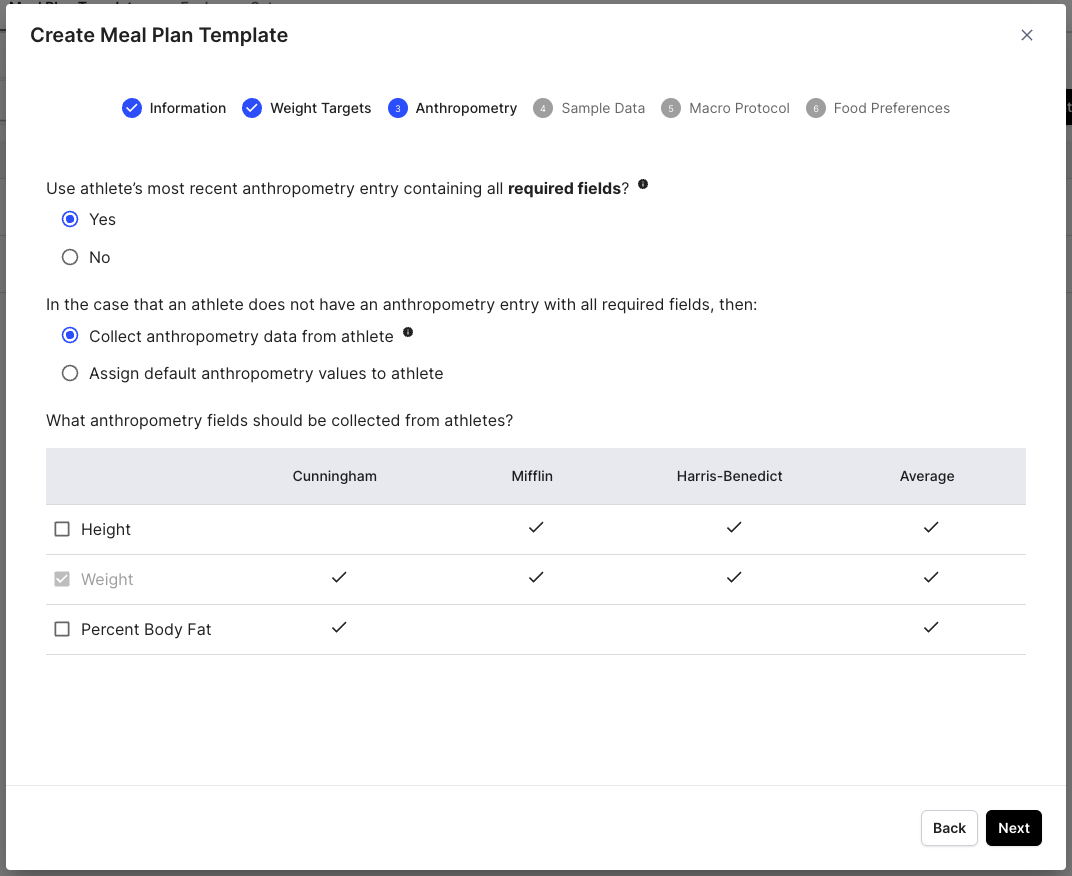The image size is (1072, 876).
Task: Select the Yes radio button
Action: point(70,219)
